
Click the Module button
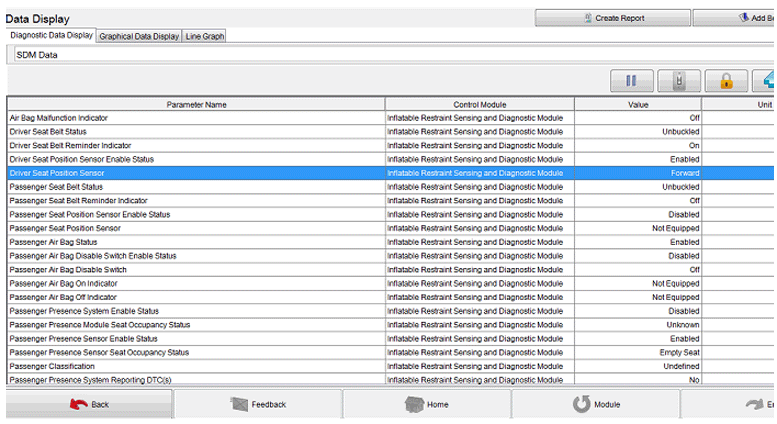(x=596, y=404)
